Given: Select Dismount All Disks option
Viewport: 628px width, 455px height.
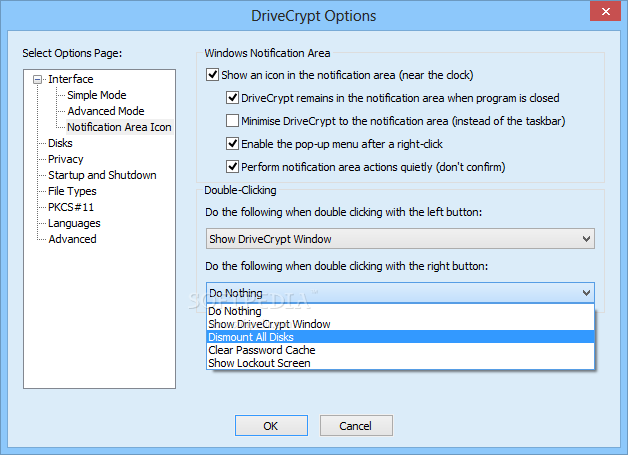Looking at the screenshot, I should coord(400,337).
